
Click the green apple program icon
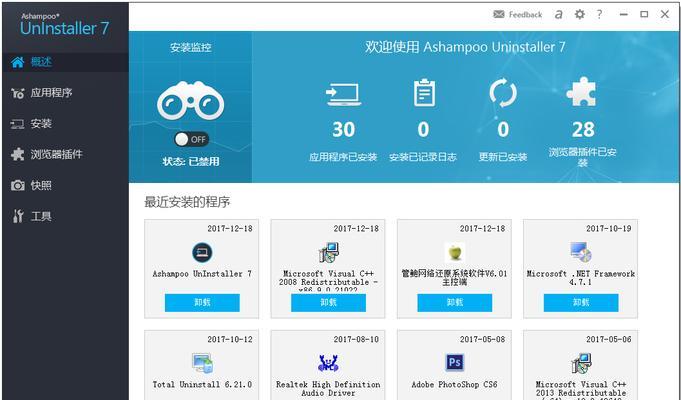coord(455,252)
